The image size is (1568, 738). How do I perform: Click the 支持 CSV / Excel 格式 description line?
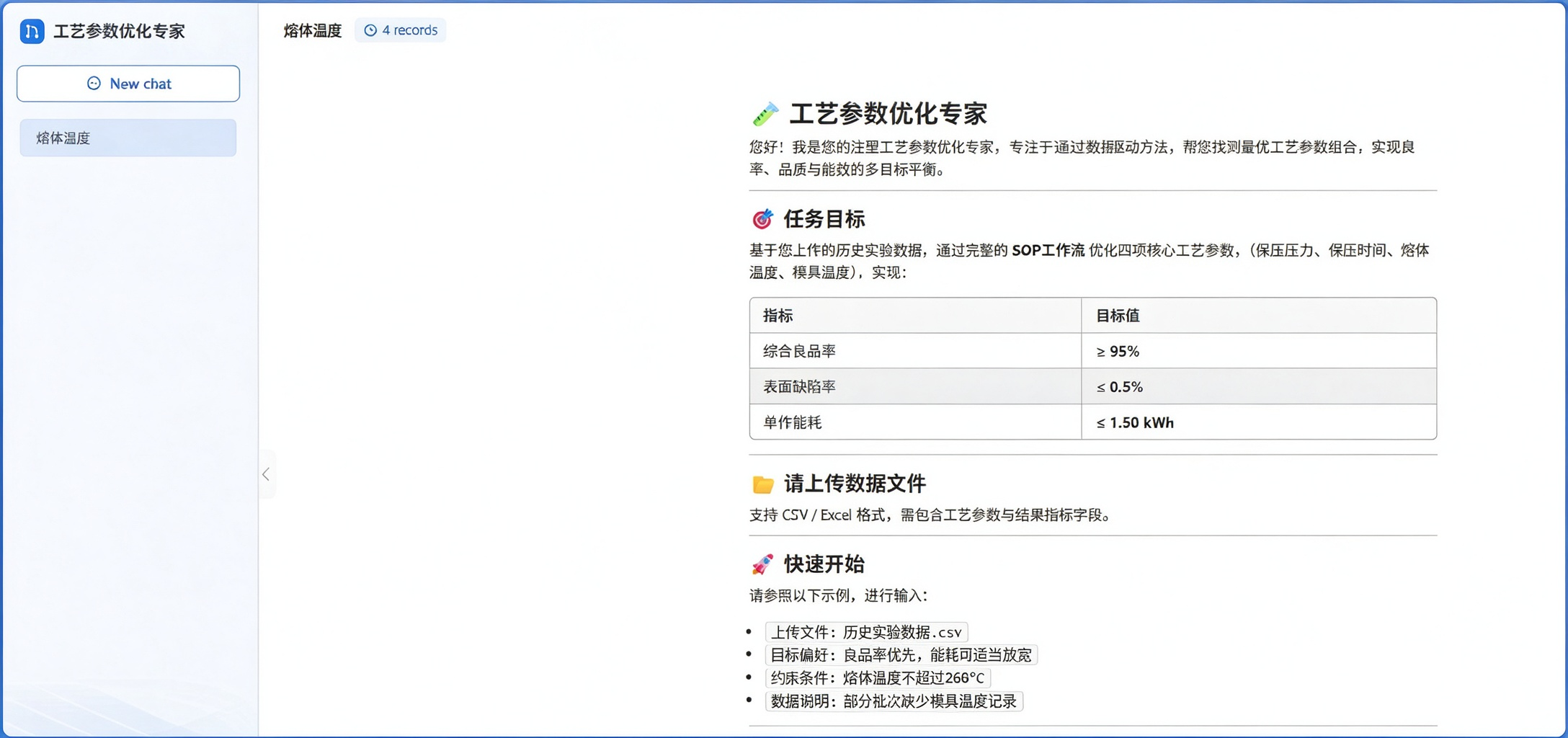click(x=933, y=515)
